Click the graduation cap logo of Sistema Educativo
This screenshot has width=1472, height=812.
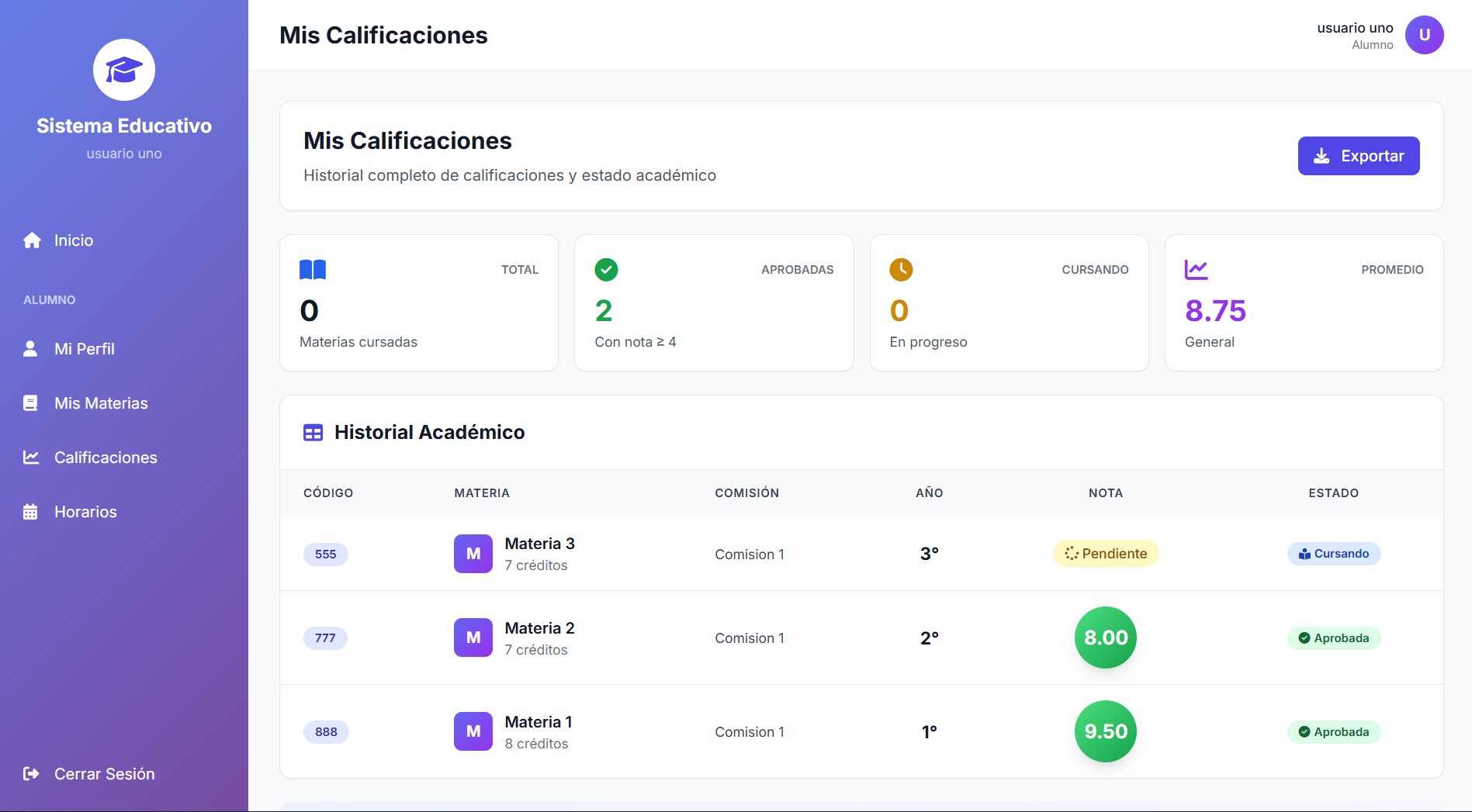click(x=123, y=69)
